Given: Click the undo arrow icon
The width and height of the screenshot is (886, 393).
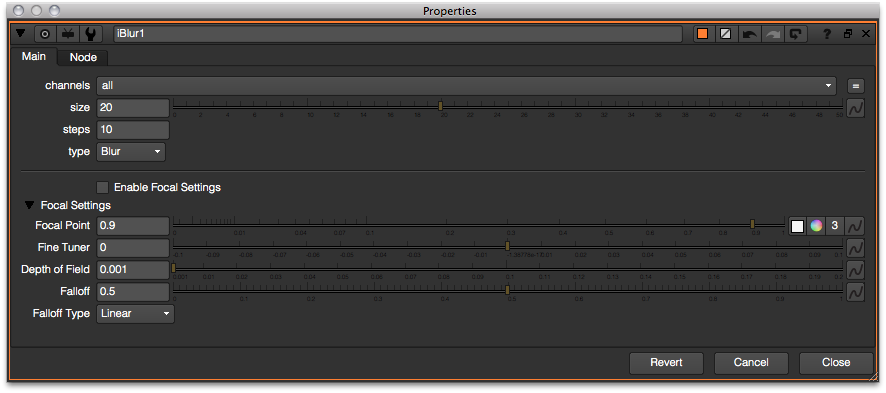Looking at the screenshot, I should (x=749, y=34).
